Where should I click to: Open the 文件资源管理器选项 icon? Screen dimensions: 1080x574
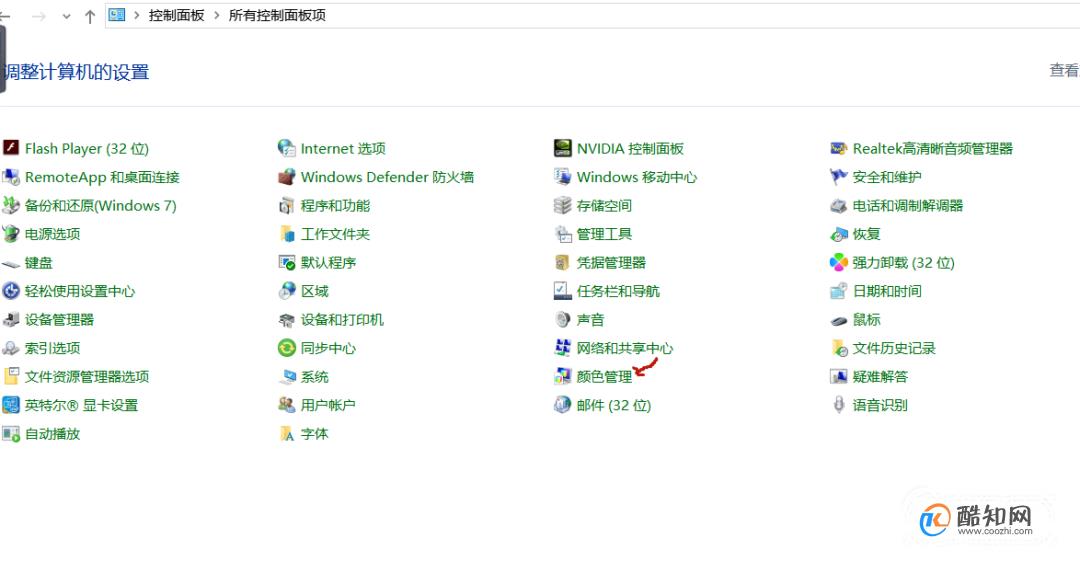tap(11, 376)
